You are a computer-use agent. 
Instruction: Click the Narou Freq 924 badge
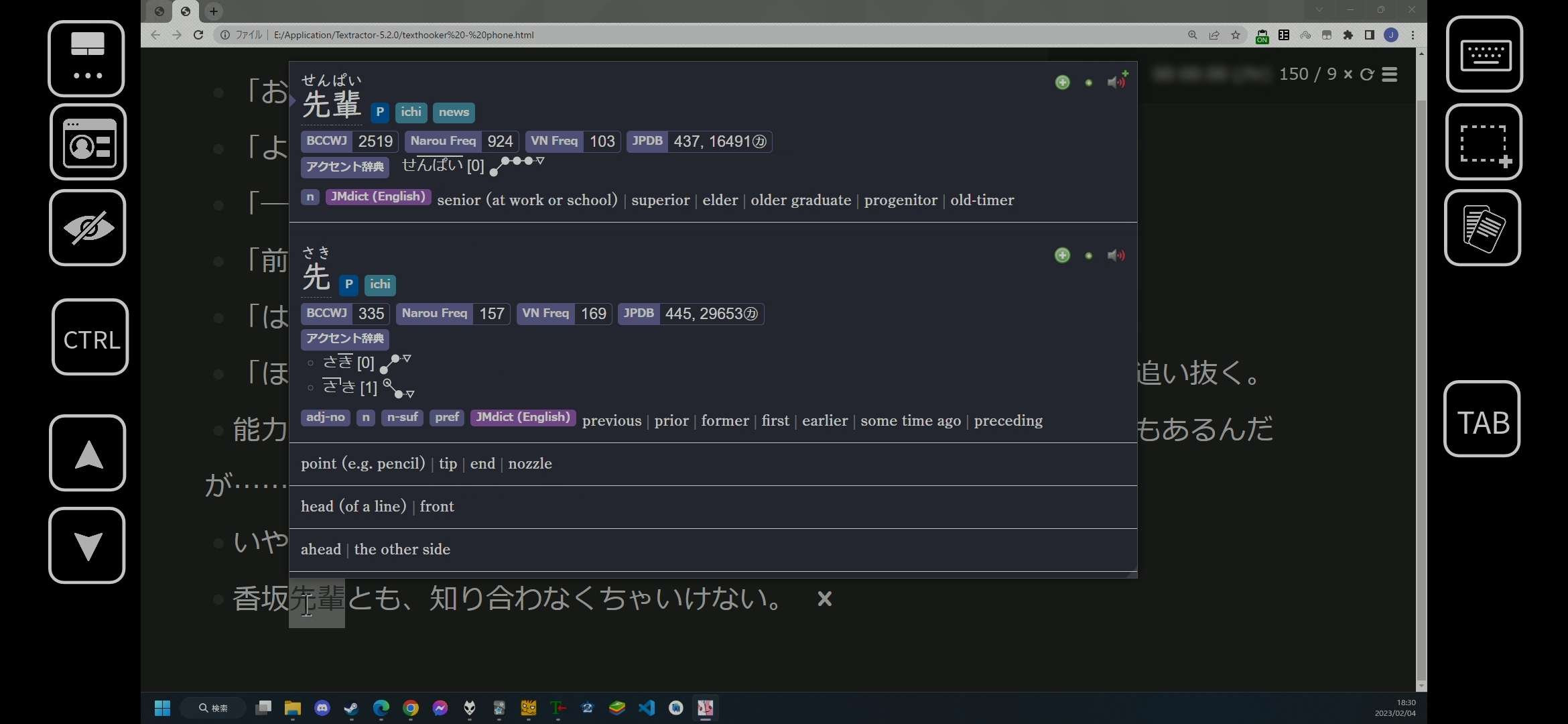[x=462, y=141]
